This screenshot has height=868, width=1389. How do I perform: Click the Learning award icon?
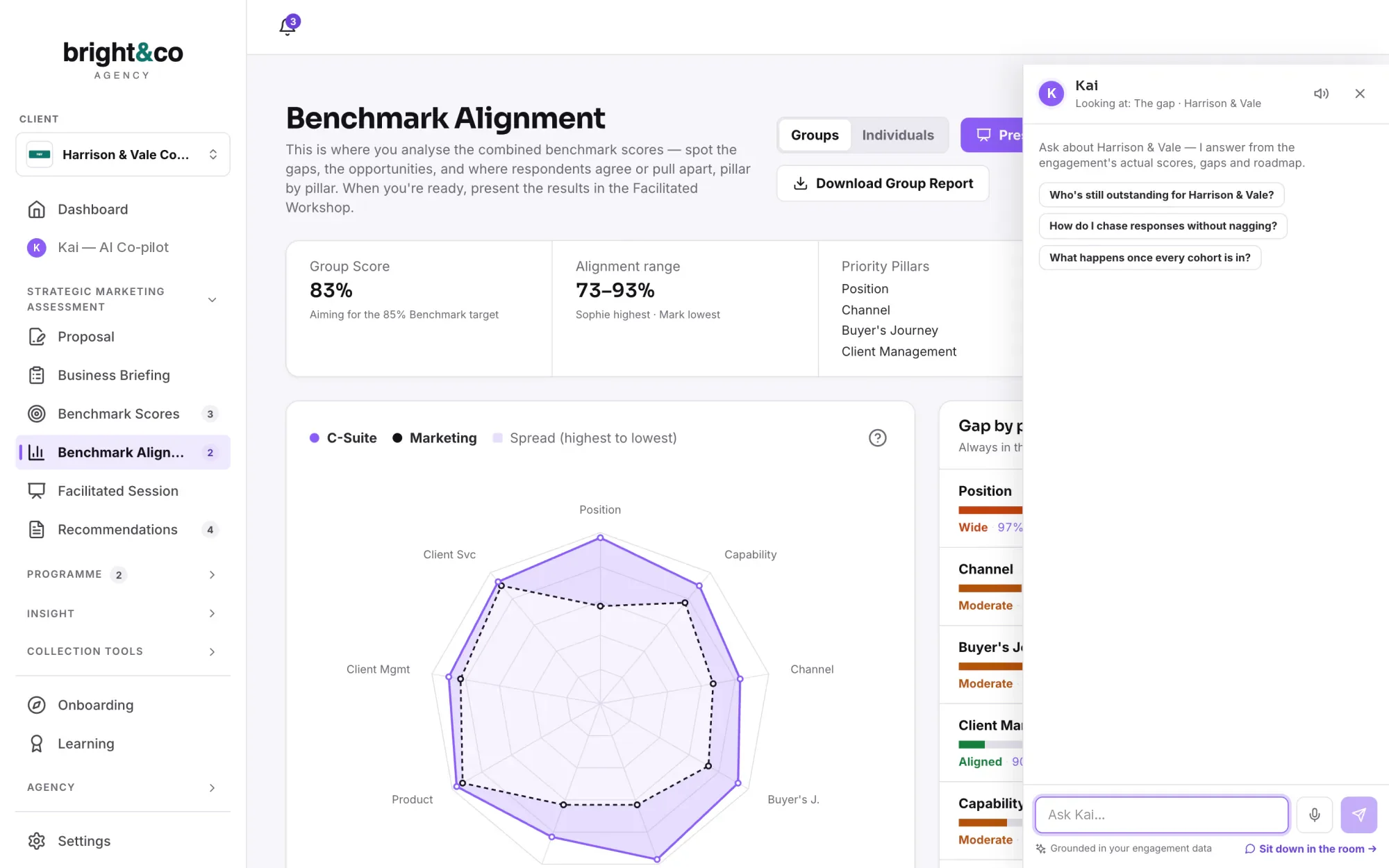[x=37, y=744]
